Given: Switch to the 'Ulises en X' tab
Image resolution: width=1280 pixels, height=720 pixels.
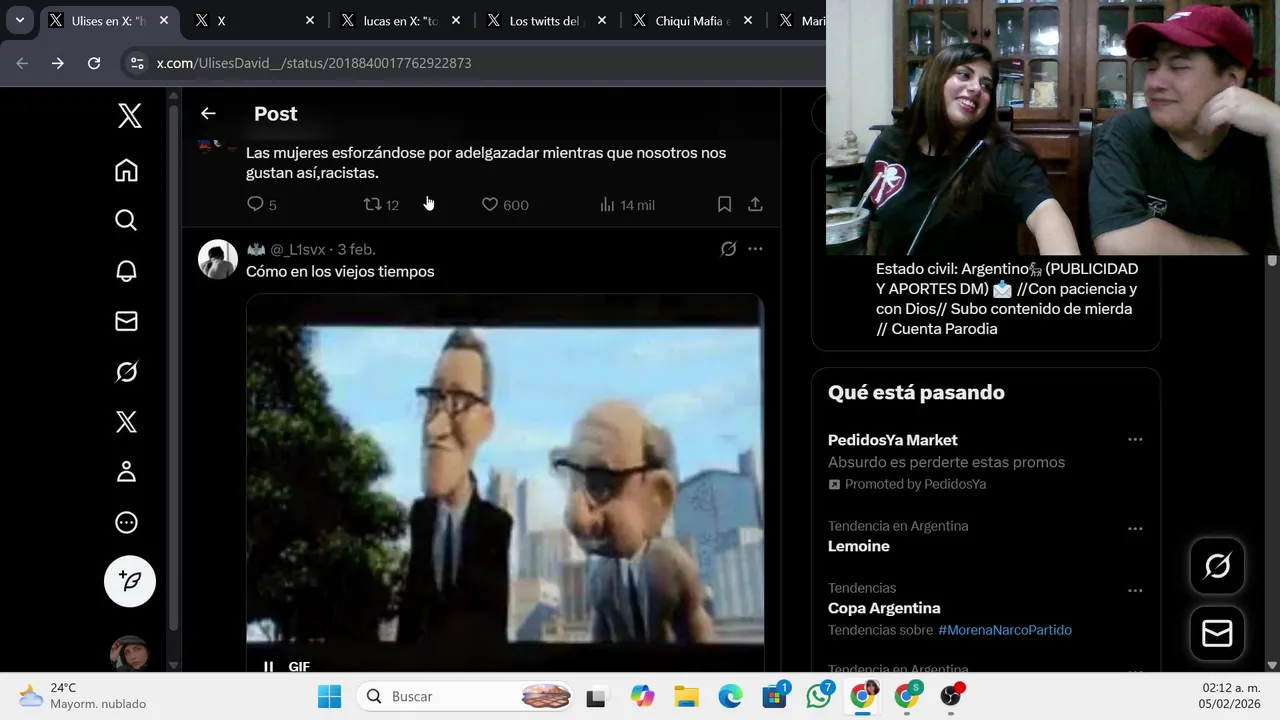Looking at the screenshot, I should [108, 20].
